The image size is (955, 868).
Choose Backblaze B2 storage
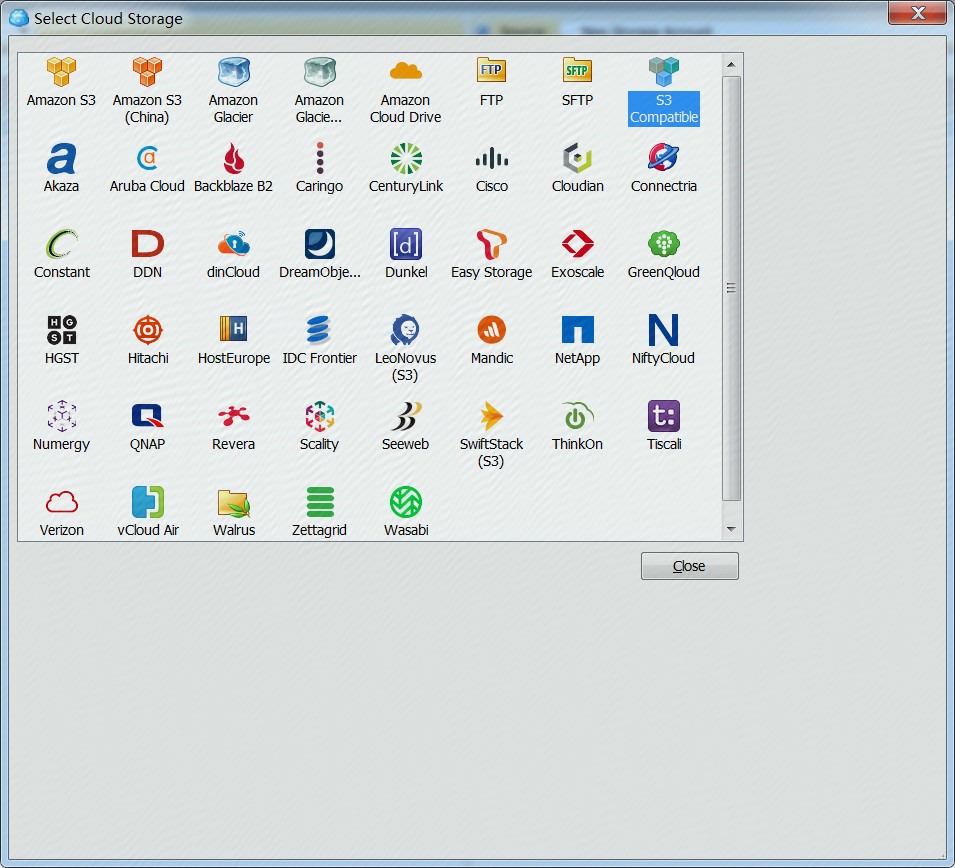coord(234,158)
